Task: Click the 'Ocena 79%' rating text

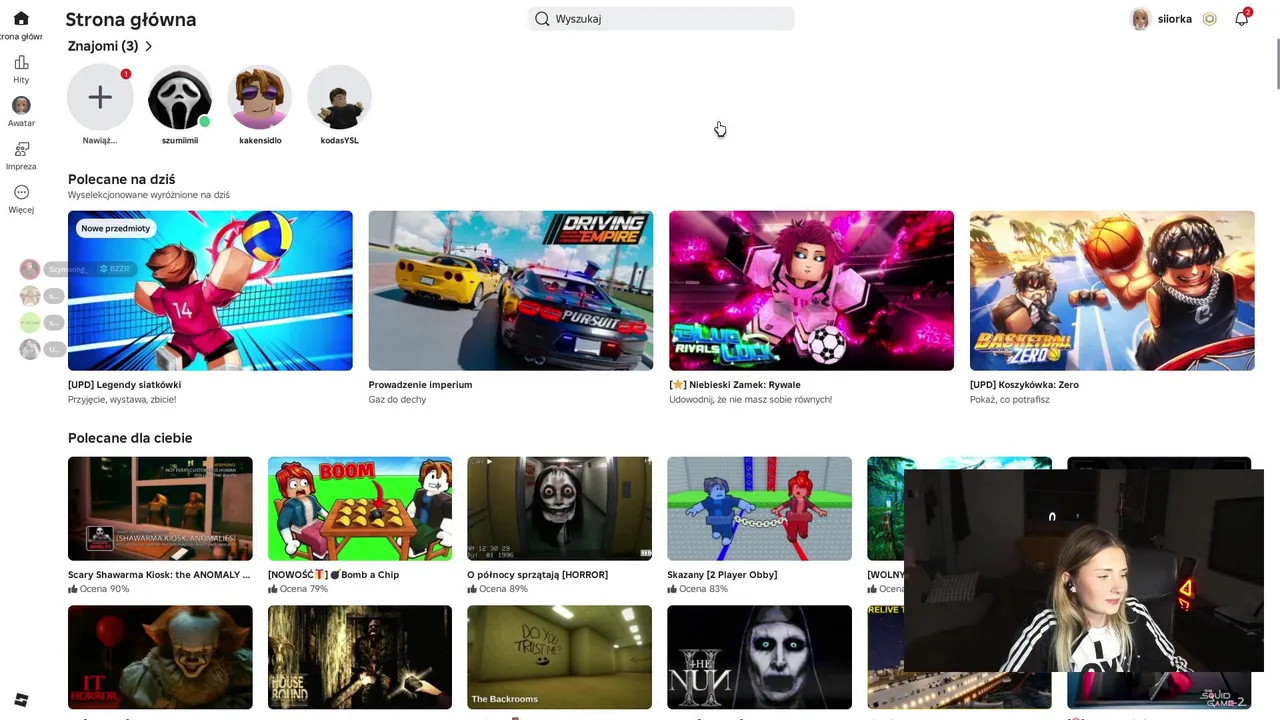Action: coord(304,589)
